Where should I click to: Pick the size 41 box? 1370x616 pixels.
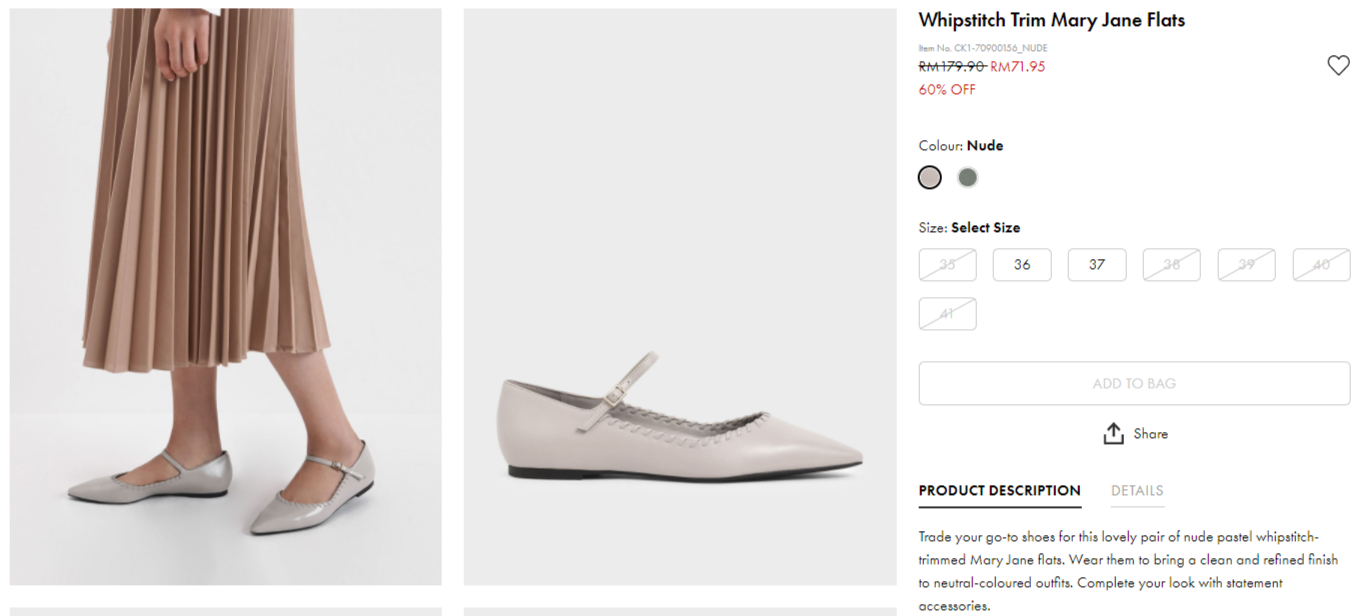pos(947,314)
